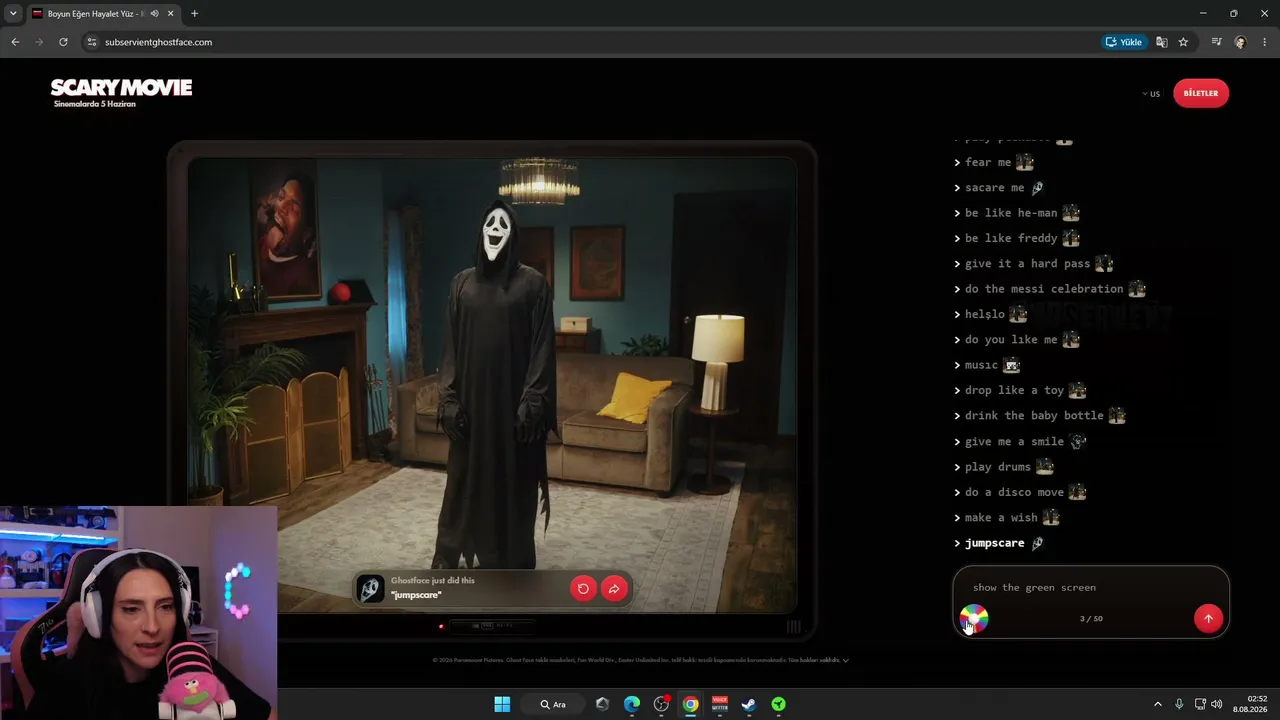Viewport: 1280px width, 720px height.
Task: Select the 'drop like a toy' command
Action: [1014, 390]
